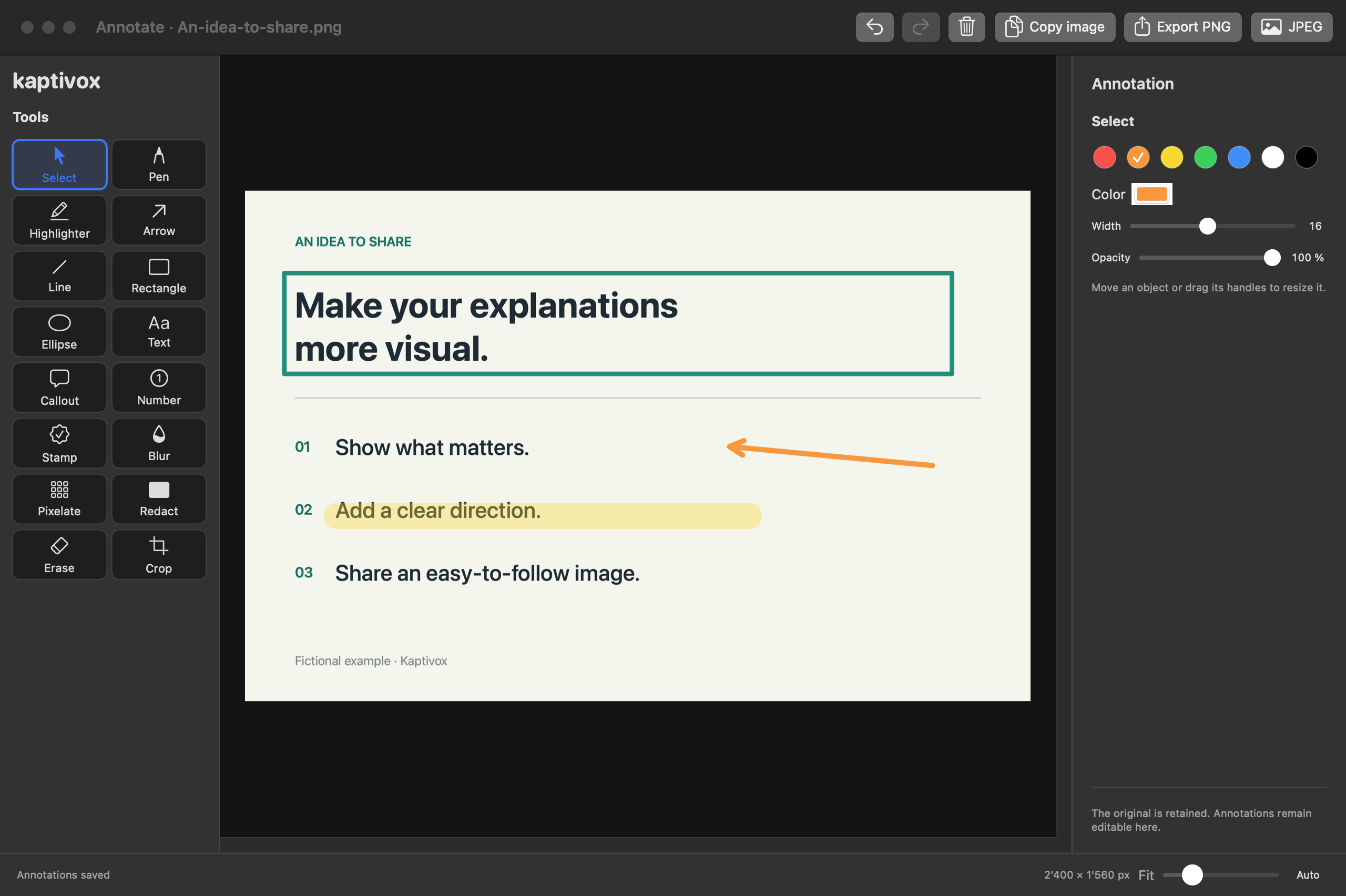Undo the last annotation

point(874,27)
